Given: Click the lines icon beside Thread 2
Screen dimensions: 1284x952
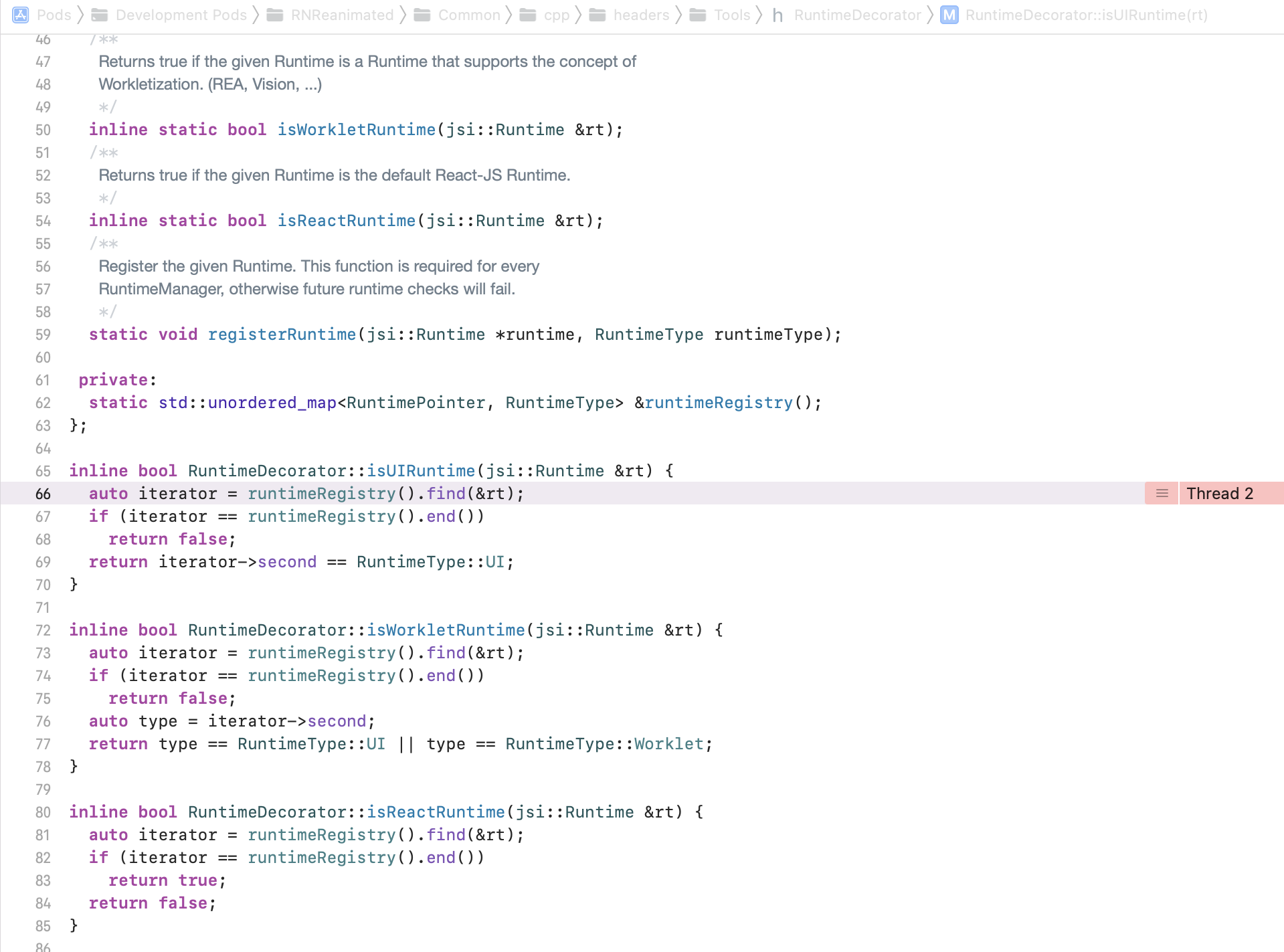Looking at the screenshot, I should 1162,493.
